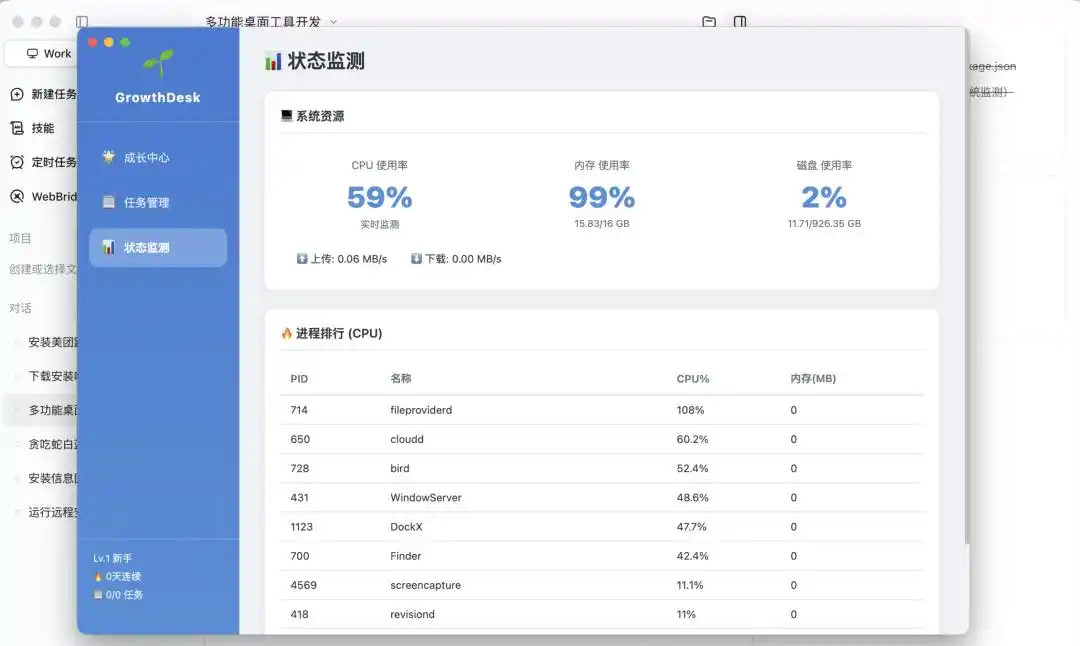
Task: Select the bird process row
Action: point(601,468)
